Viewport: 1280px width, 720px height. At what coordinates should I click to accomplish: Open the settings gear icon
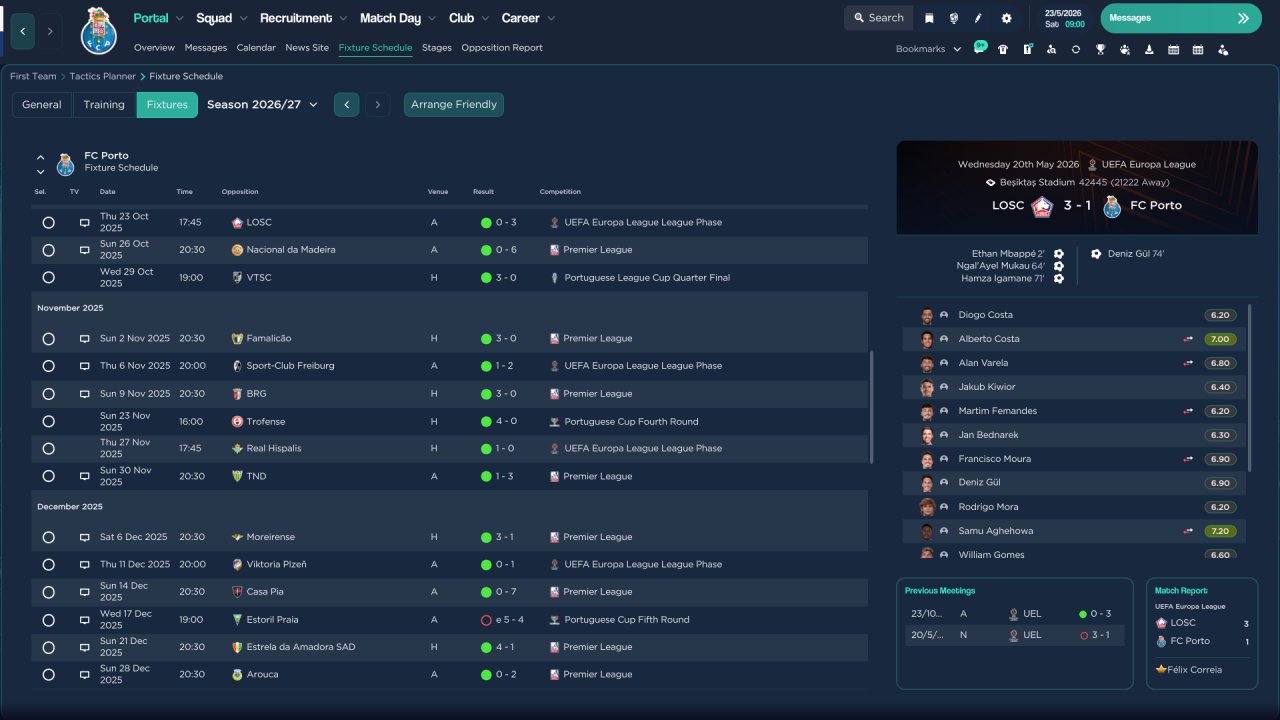click(x=1006, y=18)
